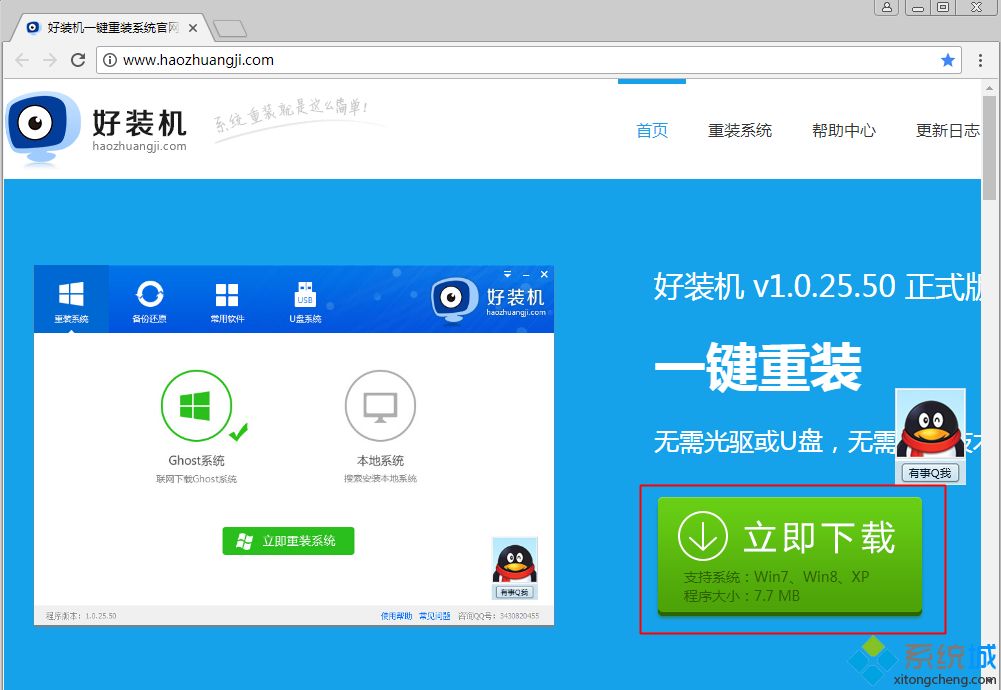Click the page vertical scrollbar thumb
This screenshot has height=690, width=1001.
point(990,148)
